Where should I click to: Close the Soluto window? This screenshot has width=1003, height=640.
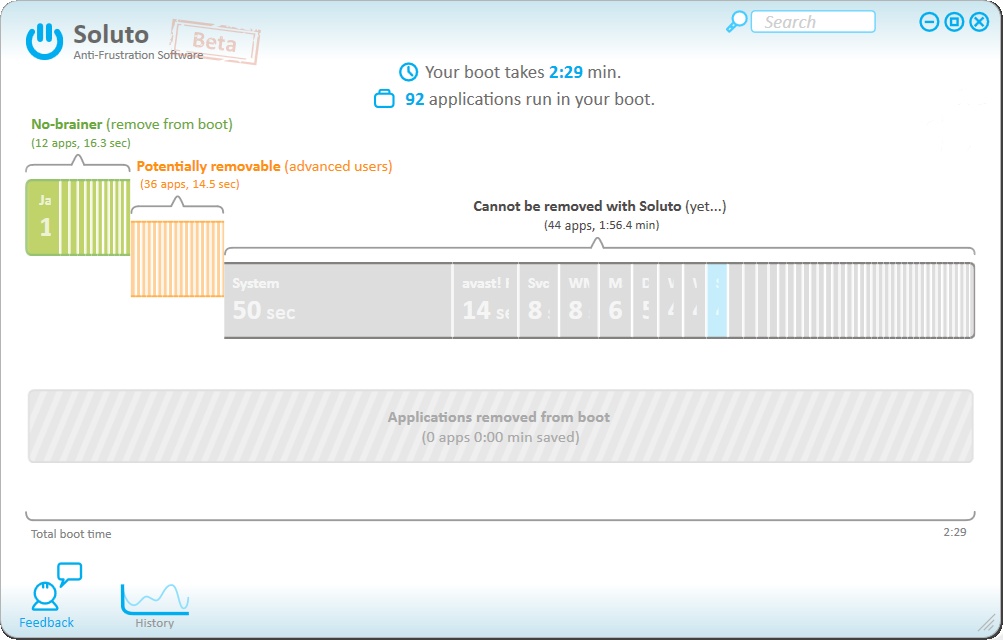click(x=979, y=22)
